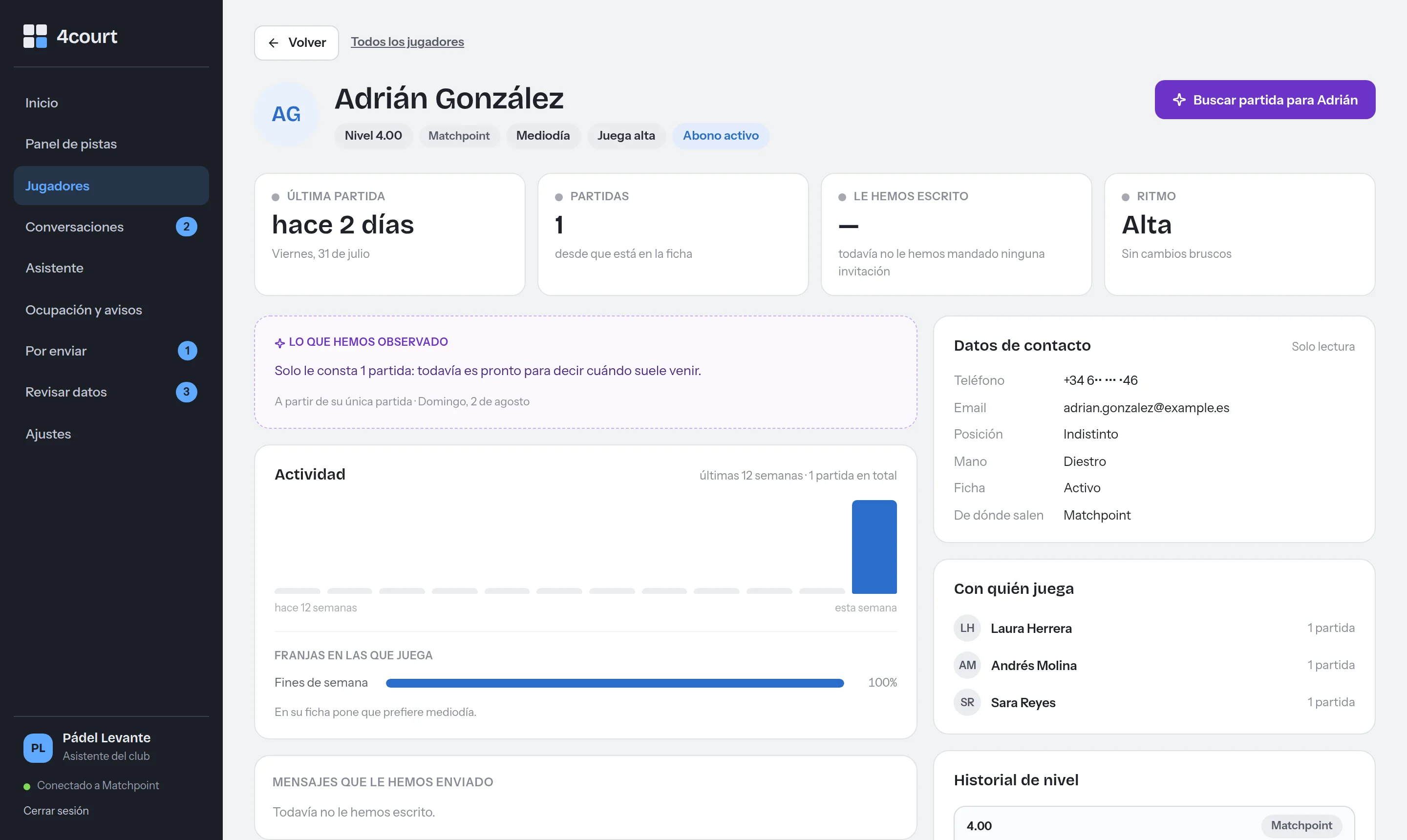Click Buscar partida para Adrián button

(1265, 100)
